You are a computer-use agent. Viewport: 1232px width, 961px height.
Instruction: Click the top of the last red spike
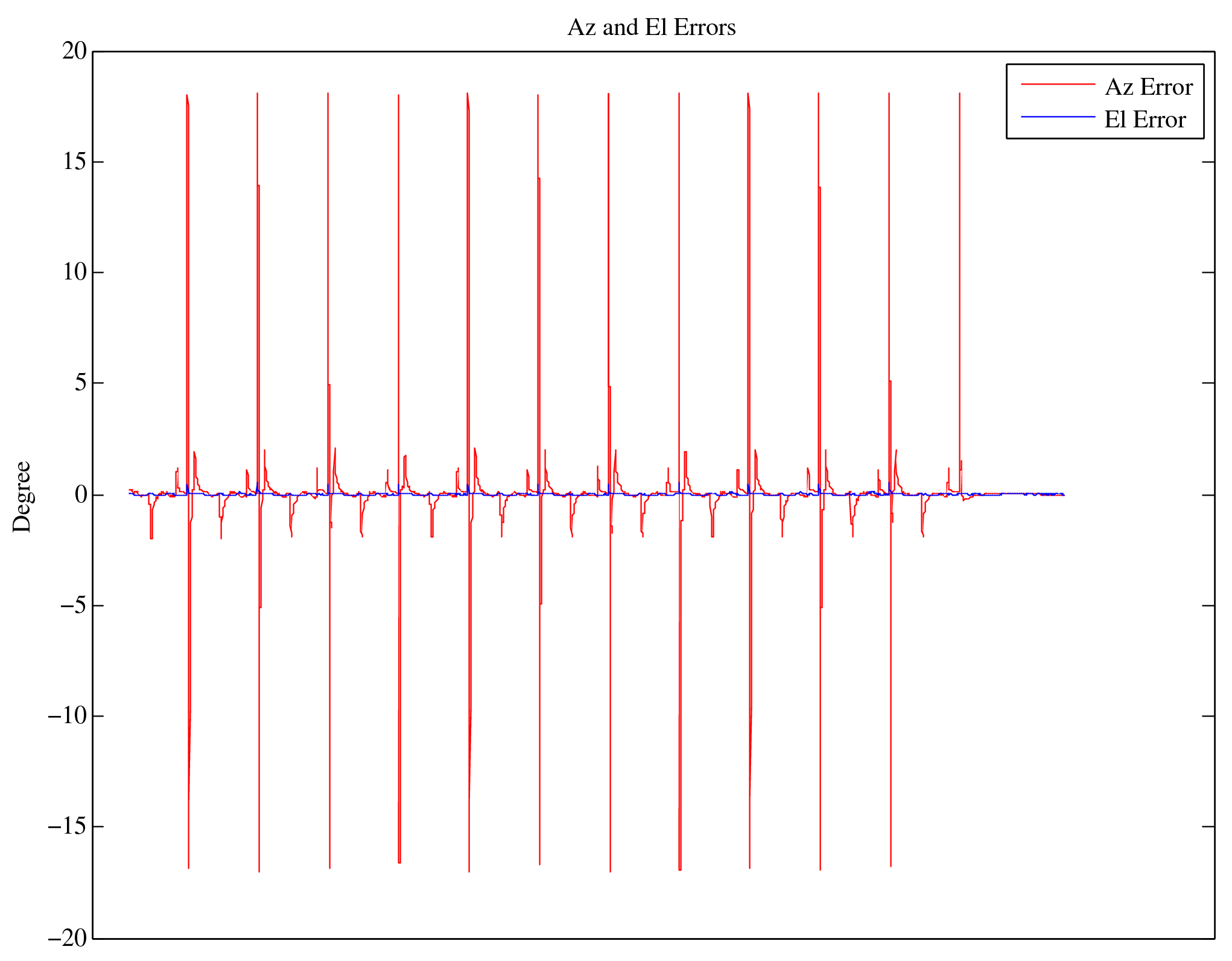pos(959,94)
